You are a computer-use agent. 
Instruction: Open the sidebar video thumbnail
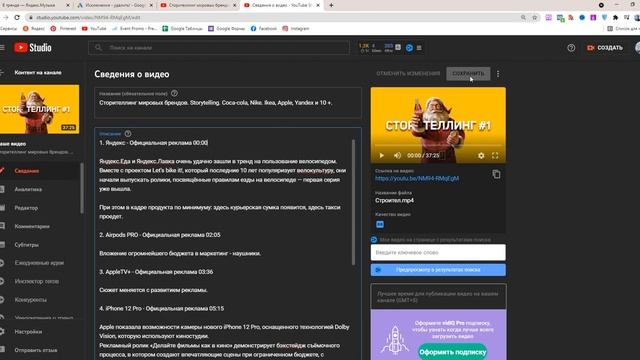(x=40, y=109)
